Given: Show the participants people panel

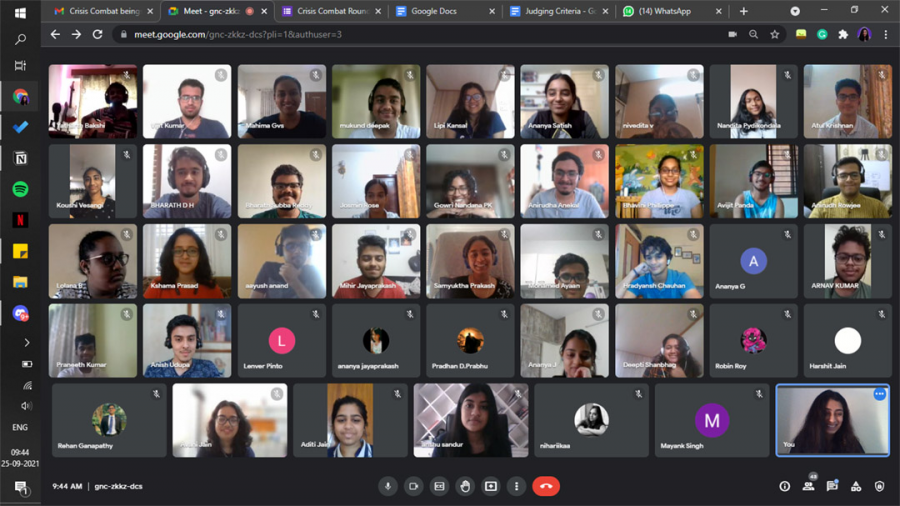Looking at the screenshot, I should (808, 486).
